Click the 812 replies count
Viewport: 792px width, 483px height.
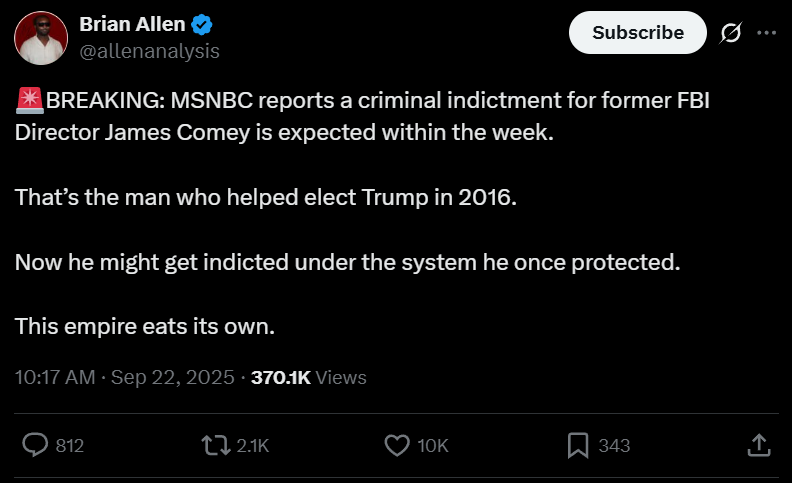click(69, 446)
